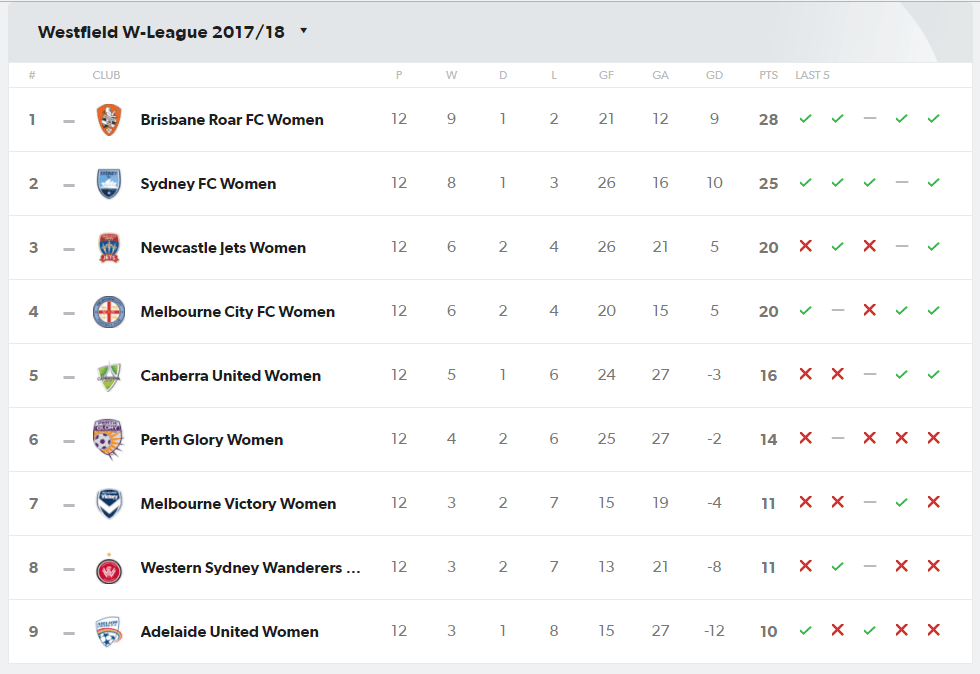980x674 pixels.
Task: Click the Perth Glory Women crest
Action: coord(108,440)
